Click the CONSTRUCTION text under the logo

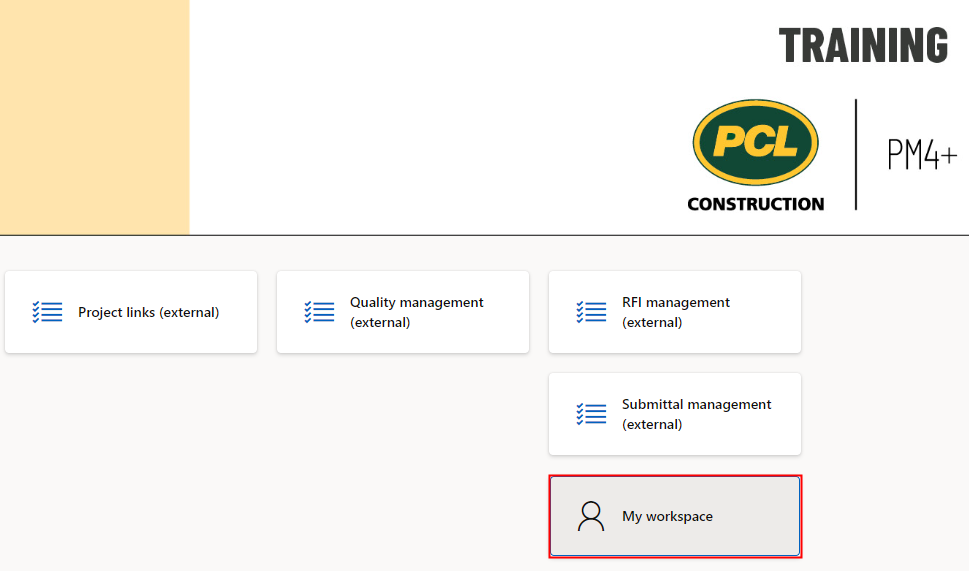[x=756, y=204]
